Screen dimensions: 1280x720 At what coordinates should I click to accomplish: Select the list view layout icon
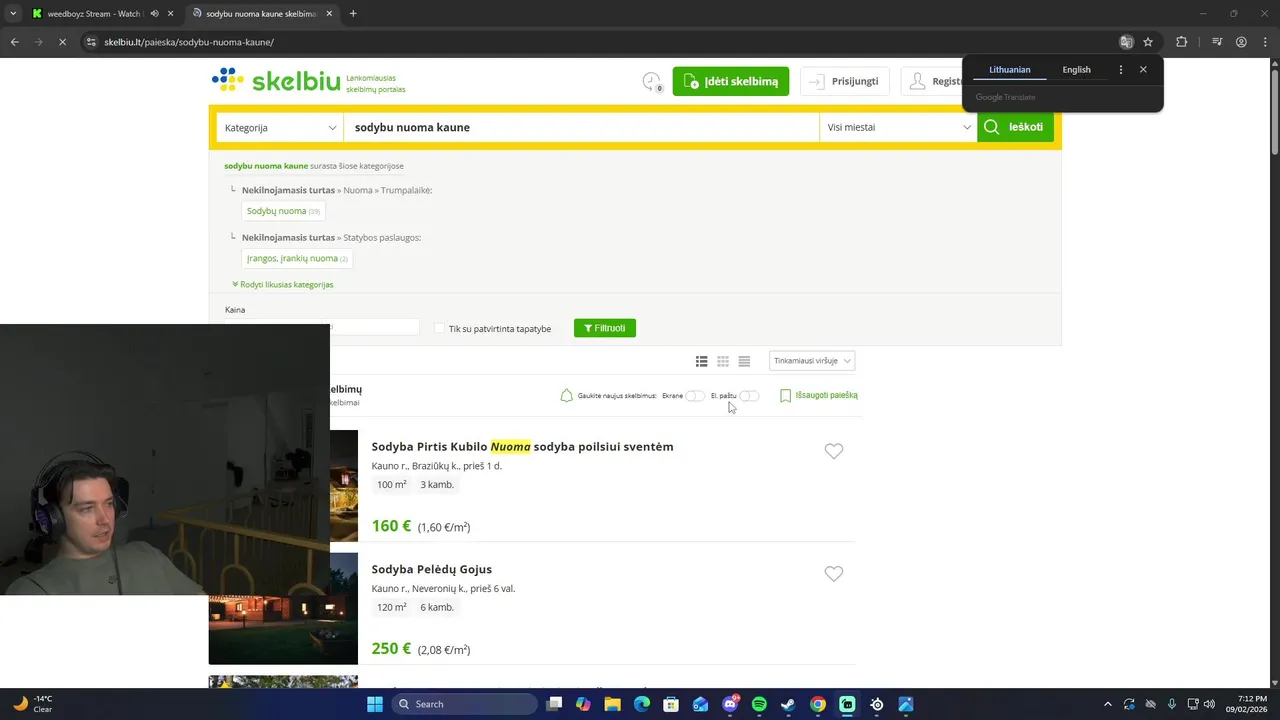click(x=702, y=361)
